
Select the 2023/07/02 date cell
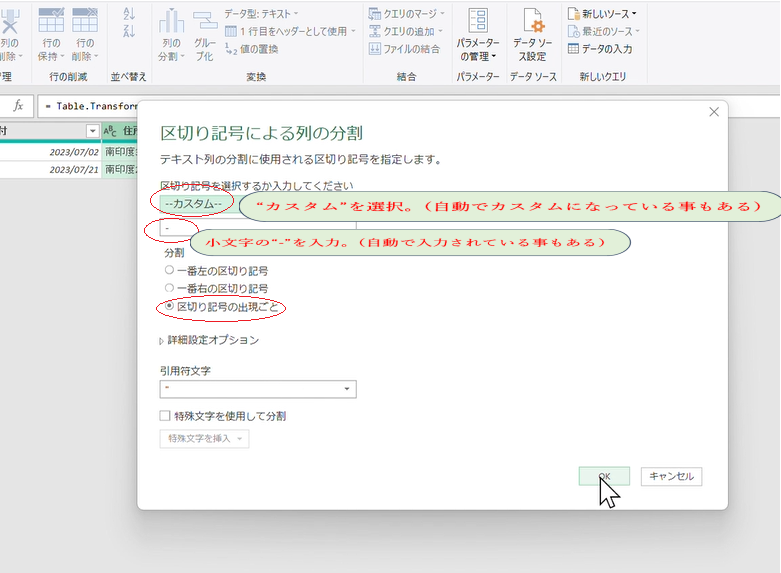click(50, 152)
